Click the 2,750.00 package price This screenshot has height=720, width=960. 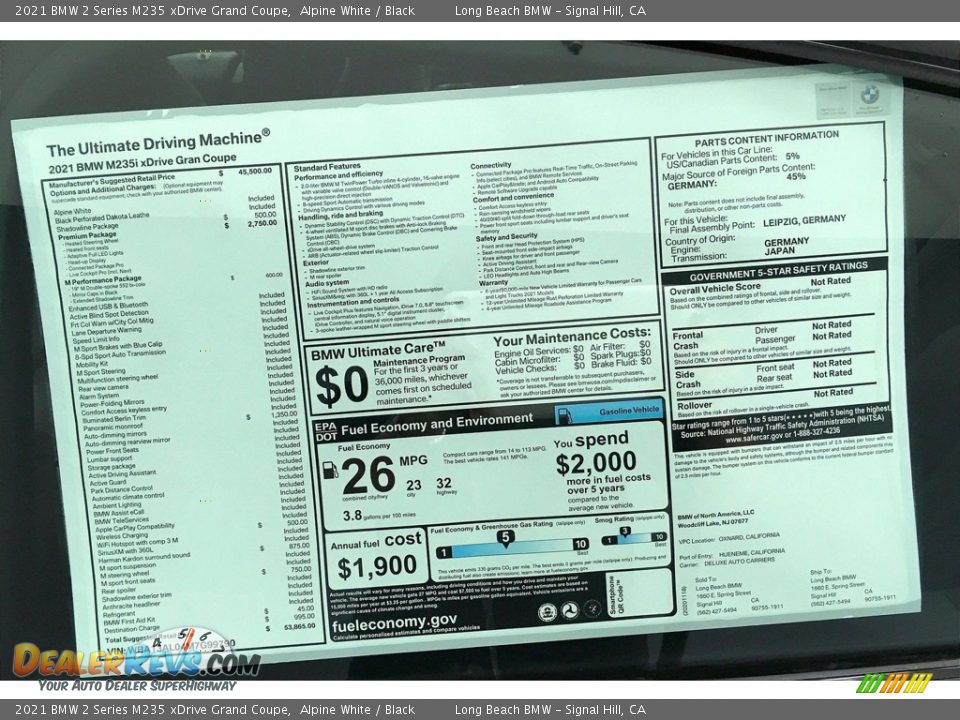point(262,223)
